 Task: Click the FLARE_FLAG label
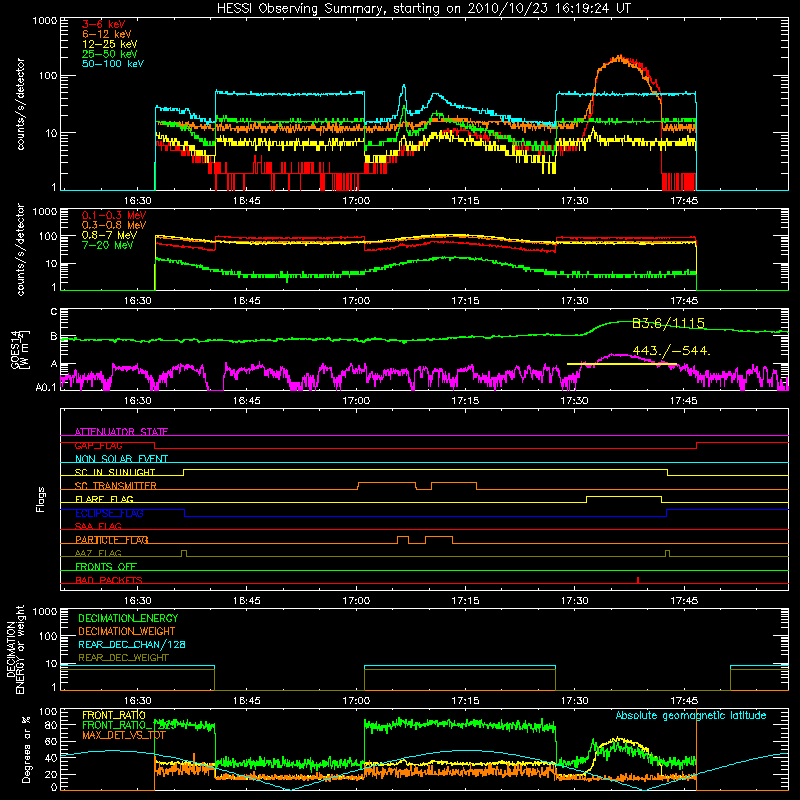point(104,499)
